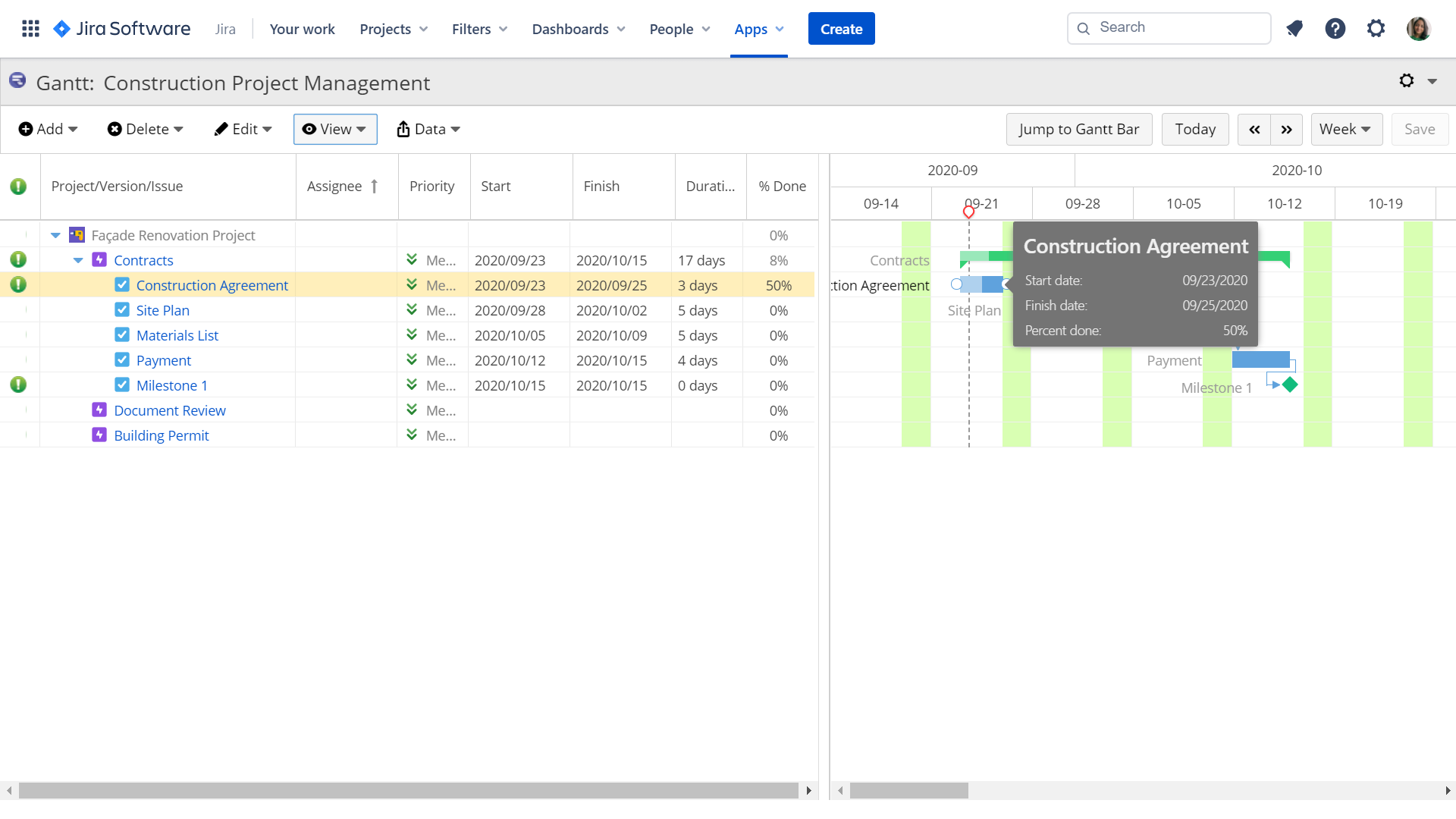
Task: Uncheck the Site Plan task checkbox
Action: click(122, 309)
